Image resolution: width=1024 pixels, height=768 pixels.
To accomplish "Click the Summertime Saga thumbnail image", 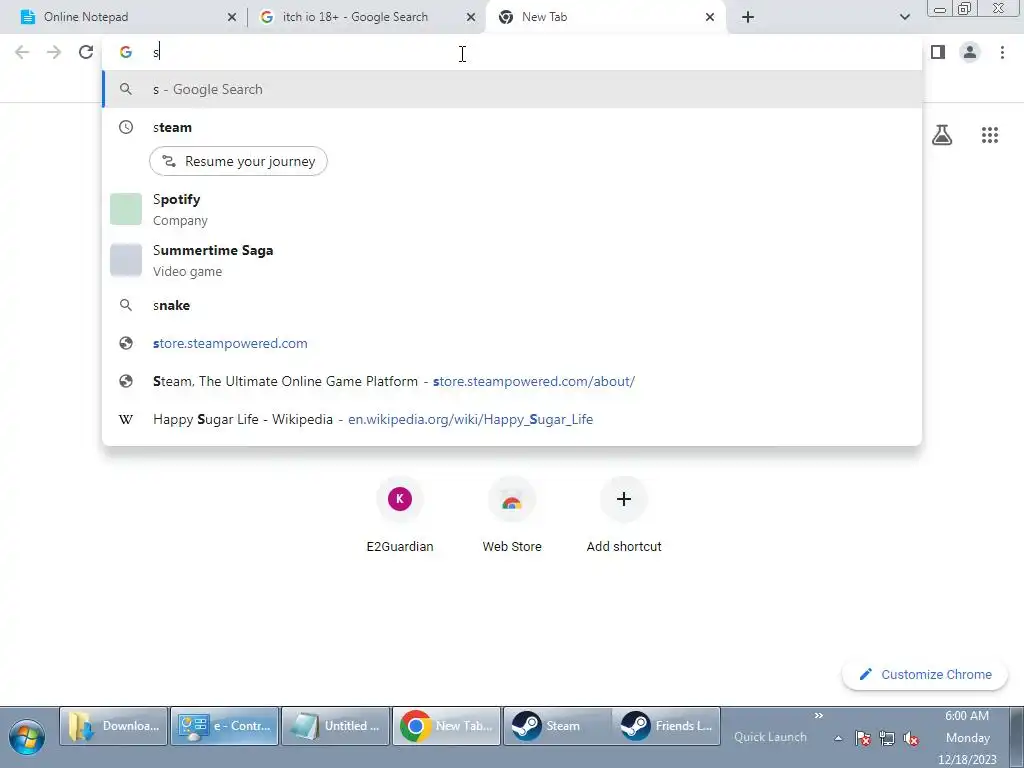I will coord(126,260).
